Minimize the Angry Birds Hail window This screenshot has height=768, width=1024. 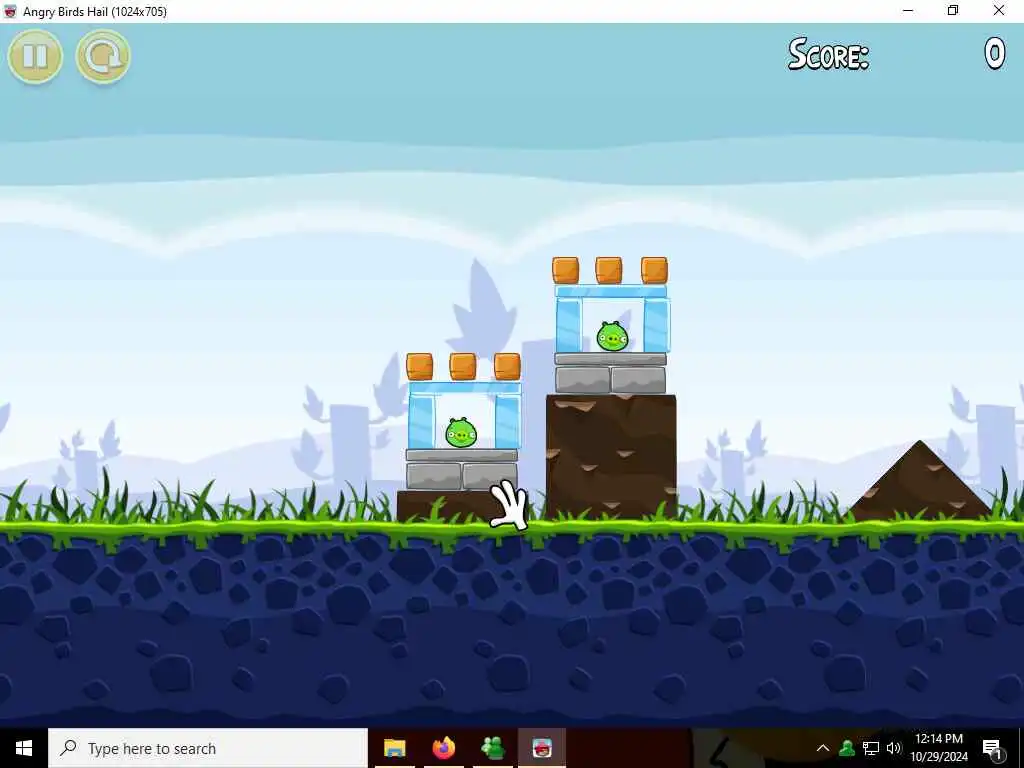(x=908, y=11)
